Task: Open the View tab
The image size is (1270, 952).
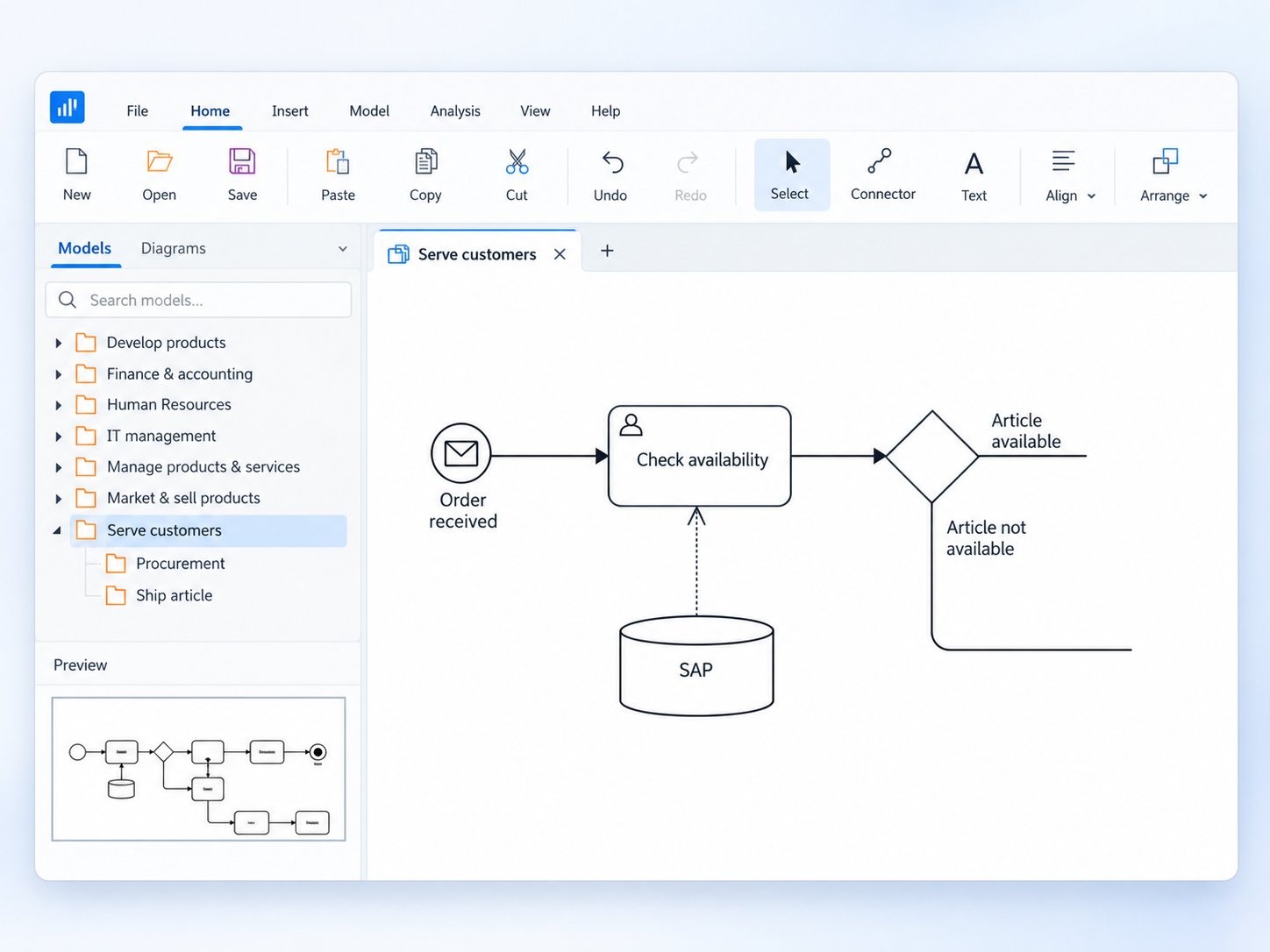Action: 535,111
